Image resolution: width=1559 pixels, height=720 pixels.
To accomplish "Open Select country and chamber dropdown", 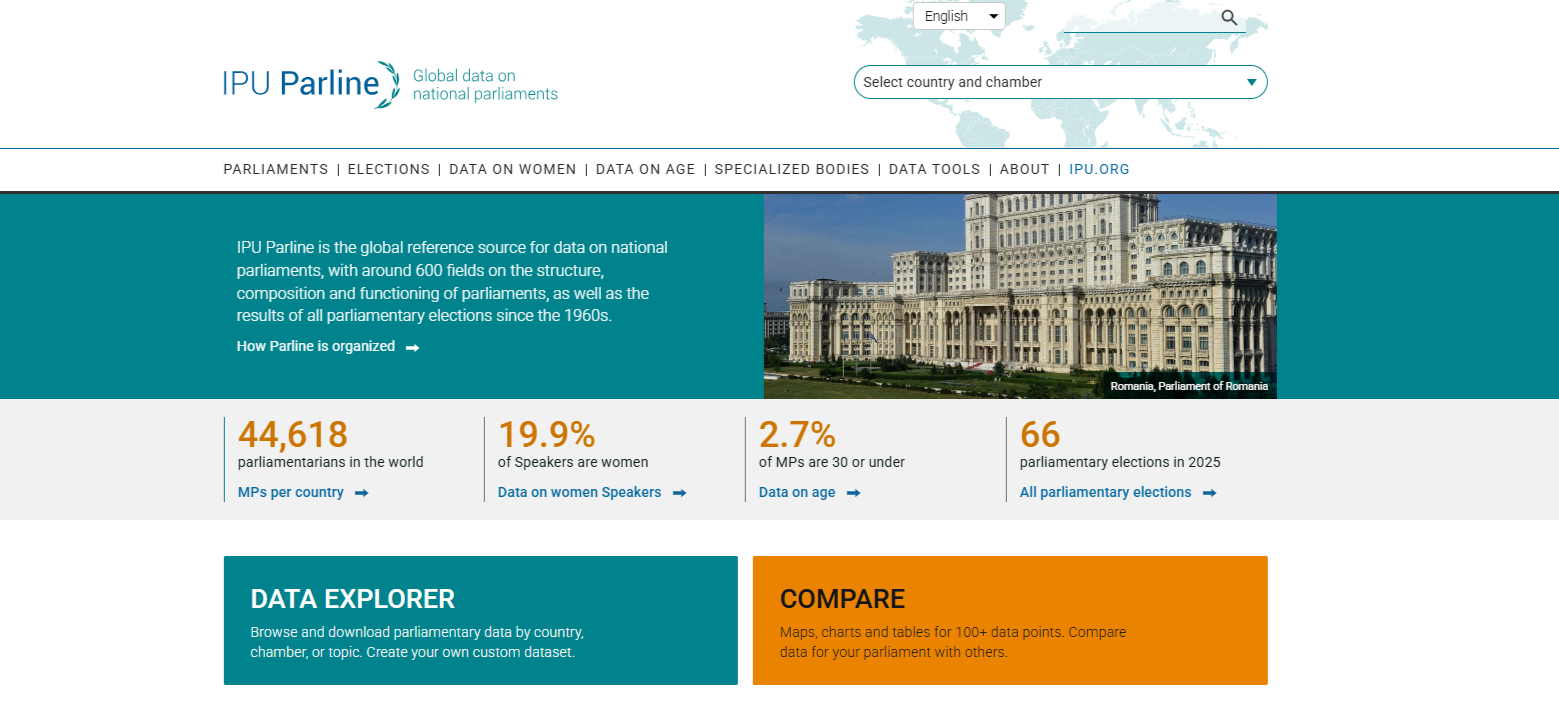I will point(1060,82).
